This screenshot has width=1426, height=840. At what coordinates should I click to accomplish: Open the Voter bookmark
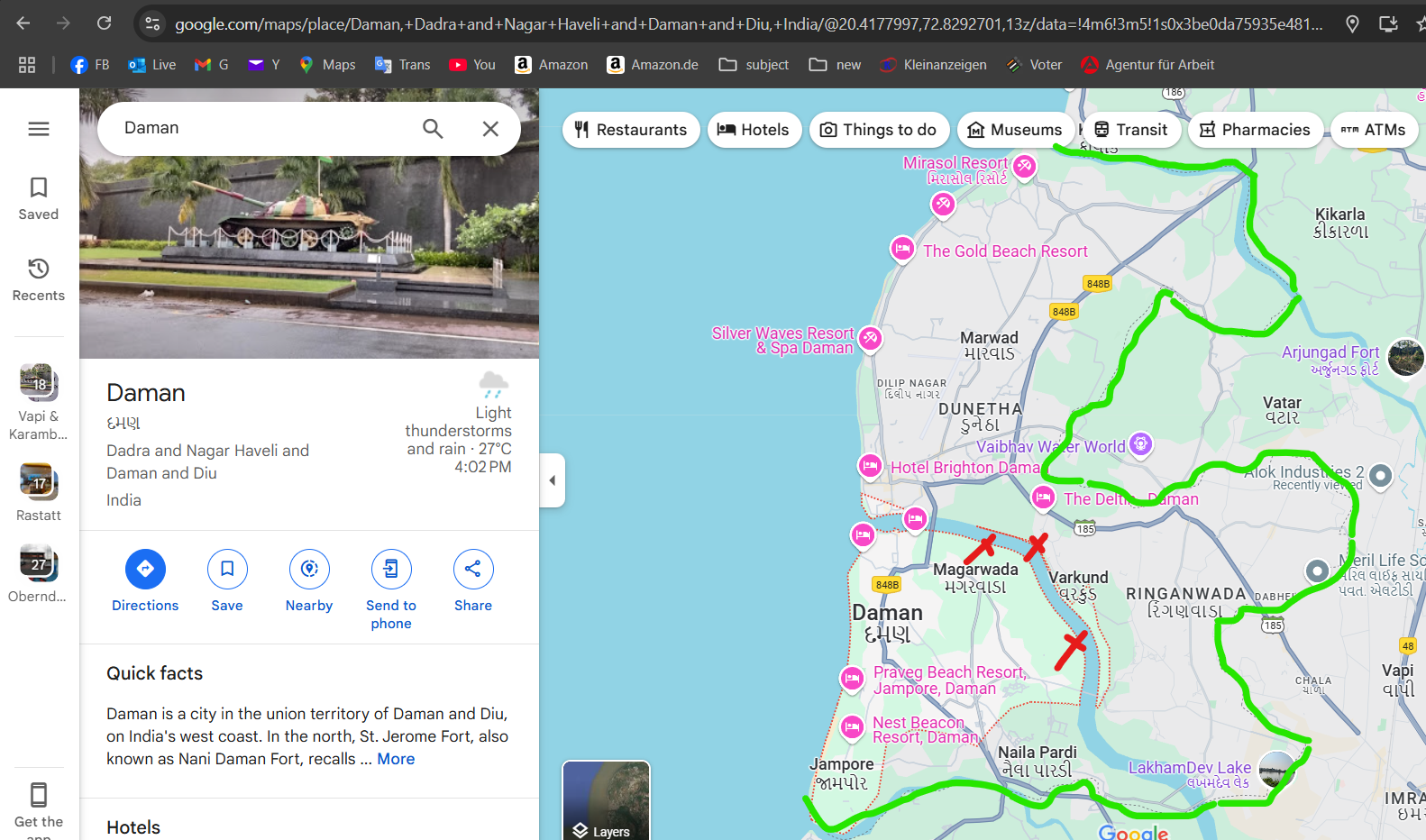[1034, 65]
